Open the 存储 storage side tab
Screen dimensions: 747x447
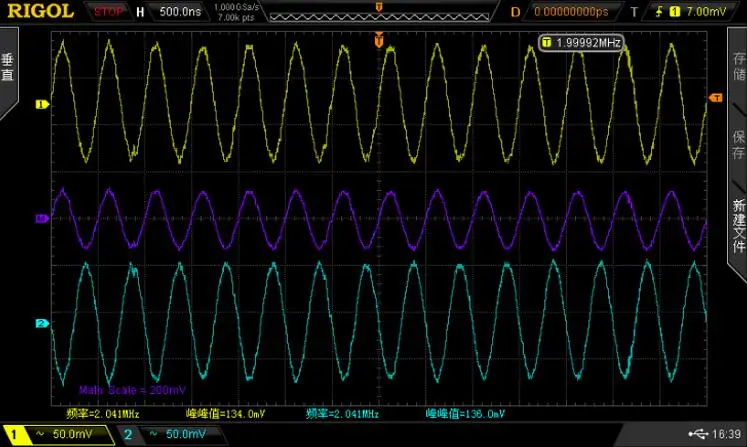point(738,67)
